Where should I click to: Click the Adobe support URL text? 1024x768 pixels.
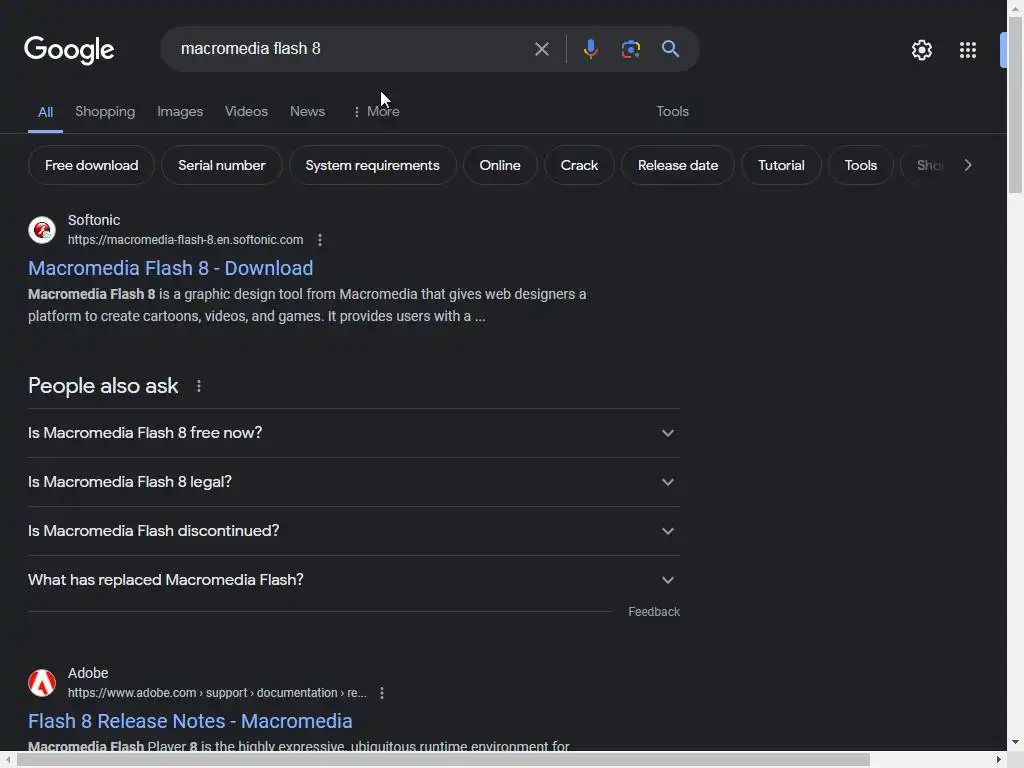217,693
